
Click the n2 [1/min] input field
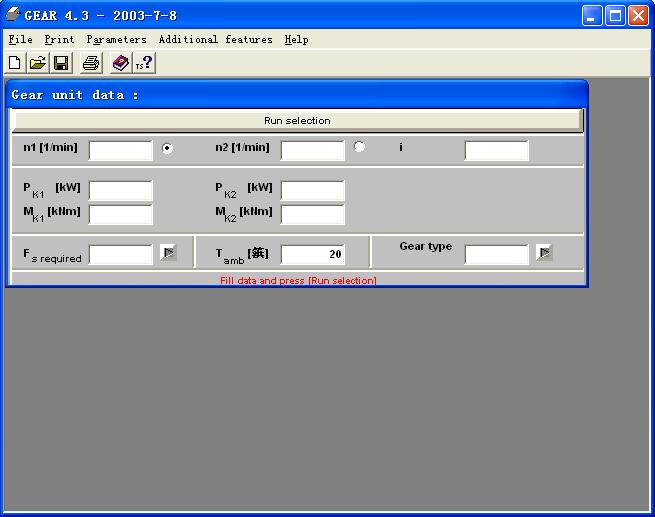(x=313, y=150)
